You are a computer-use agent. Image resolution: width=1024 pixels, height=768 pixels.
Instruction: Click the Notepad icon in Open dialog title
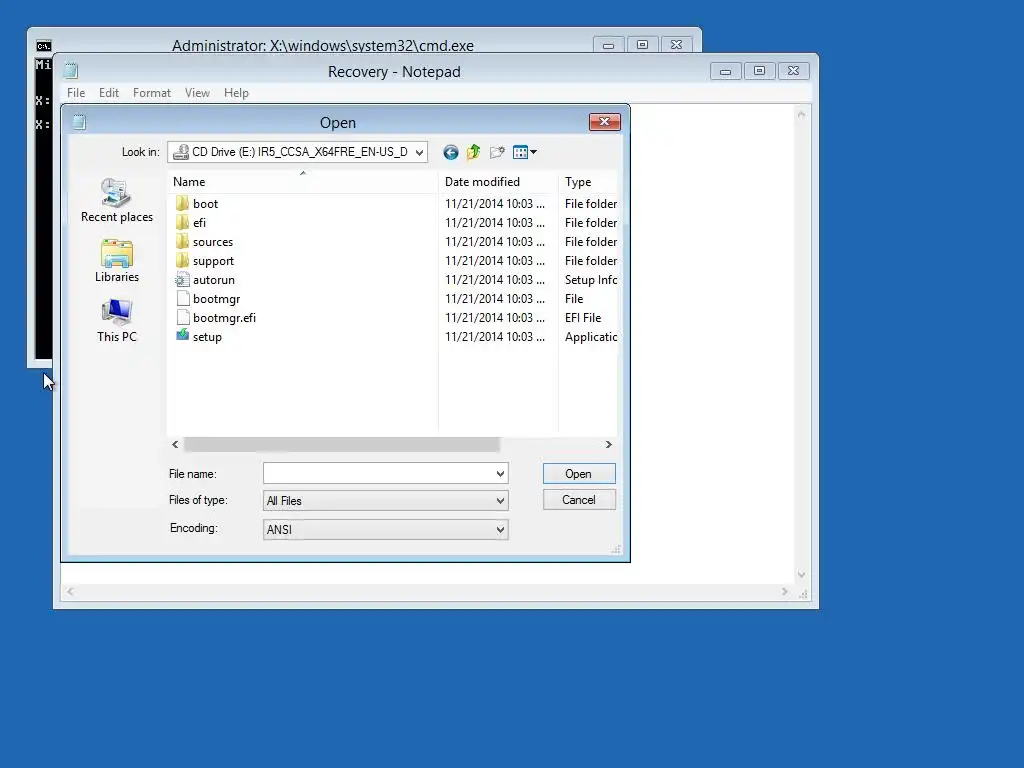click(x=79, y=122)
